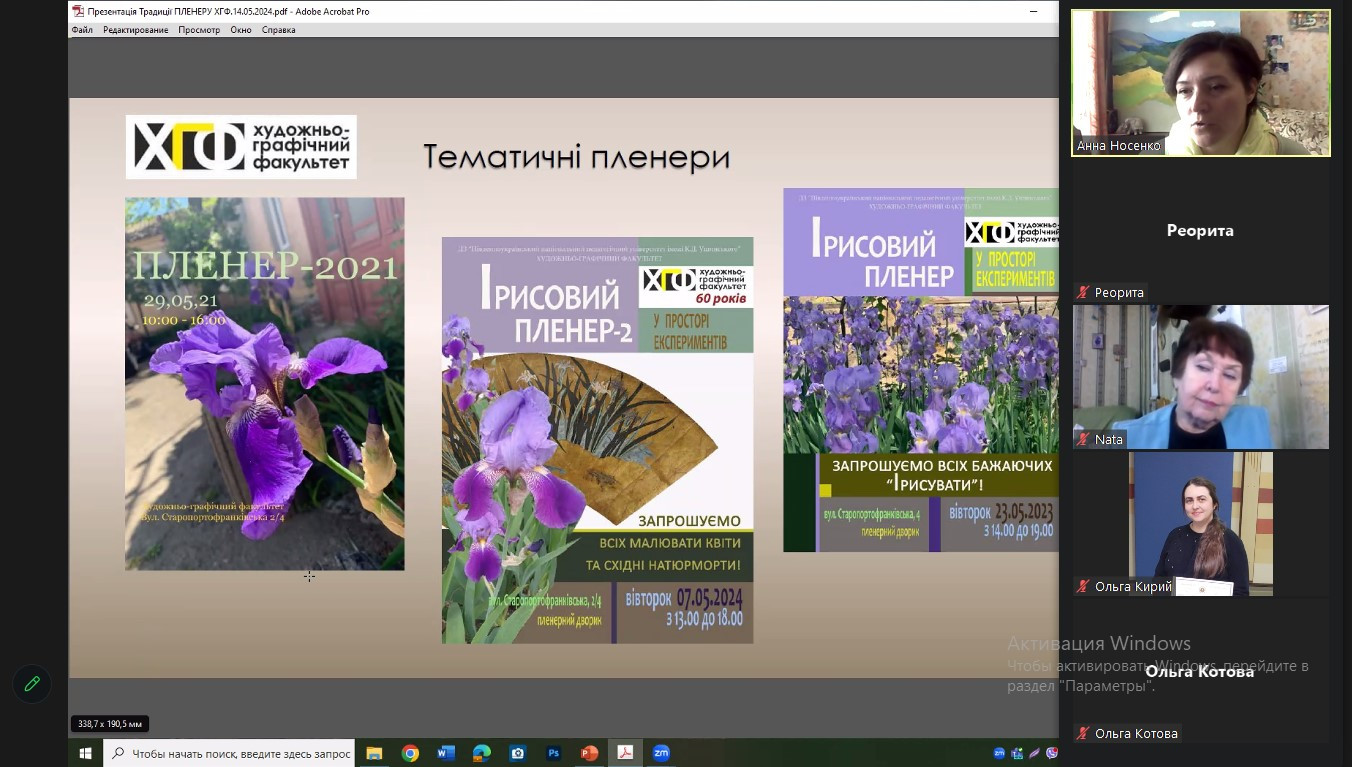Click the ХГФ faculty logo on the slide
Viewport: 1352px width, 767px height.
[x=241, y=147]
